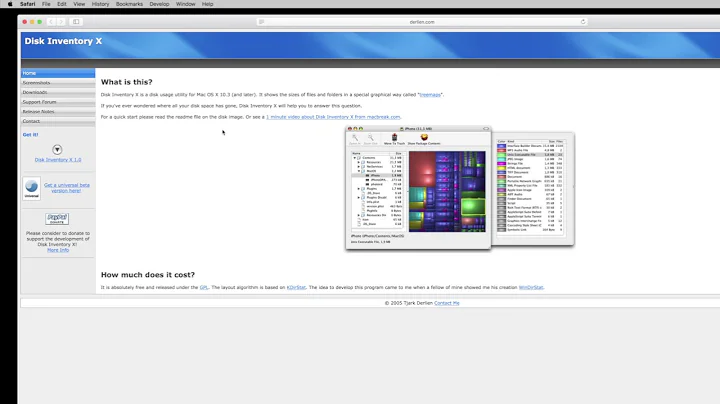Click the app screenshot thumbnail image
720x404 pixels.
pyautogui.click(x=460, y=187)
